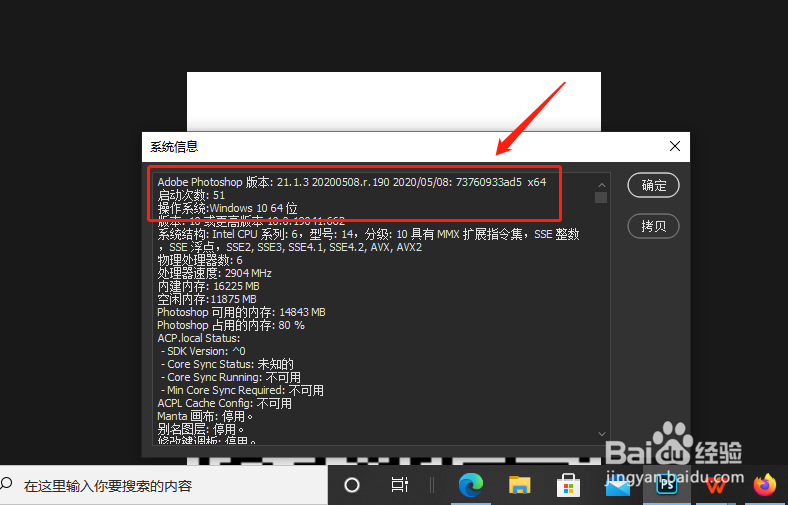Click the 'SSE 浮点, SSE2, SSE3' line

(289, 247)
